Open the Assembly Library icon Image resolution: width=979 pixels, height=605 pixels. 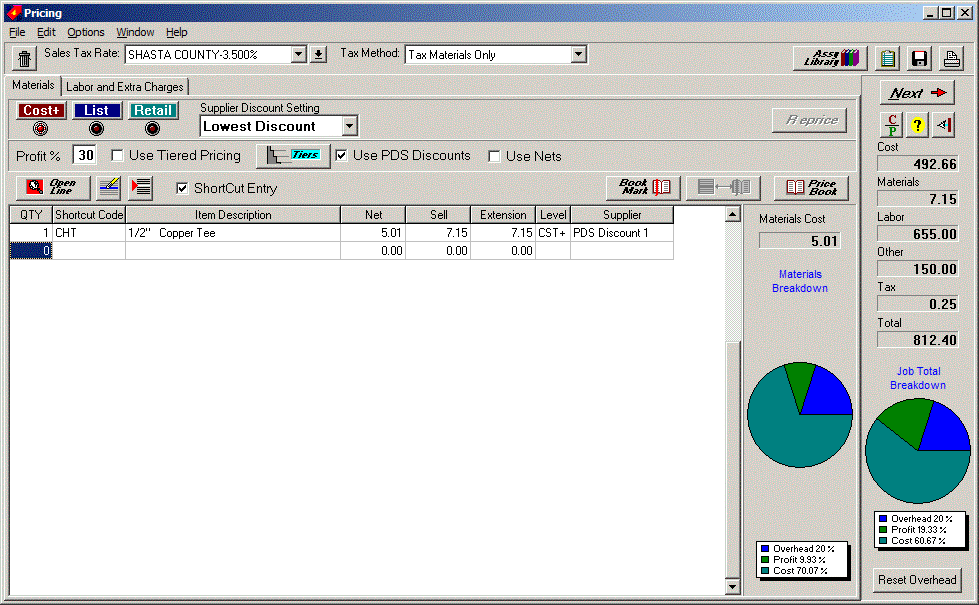831,58
